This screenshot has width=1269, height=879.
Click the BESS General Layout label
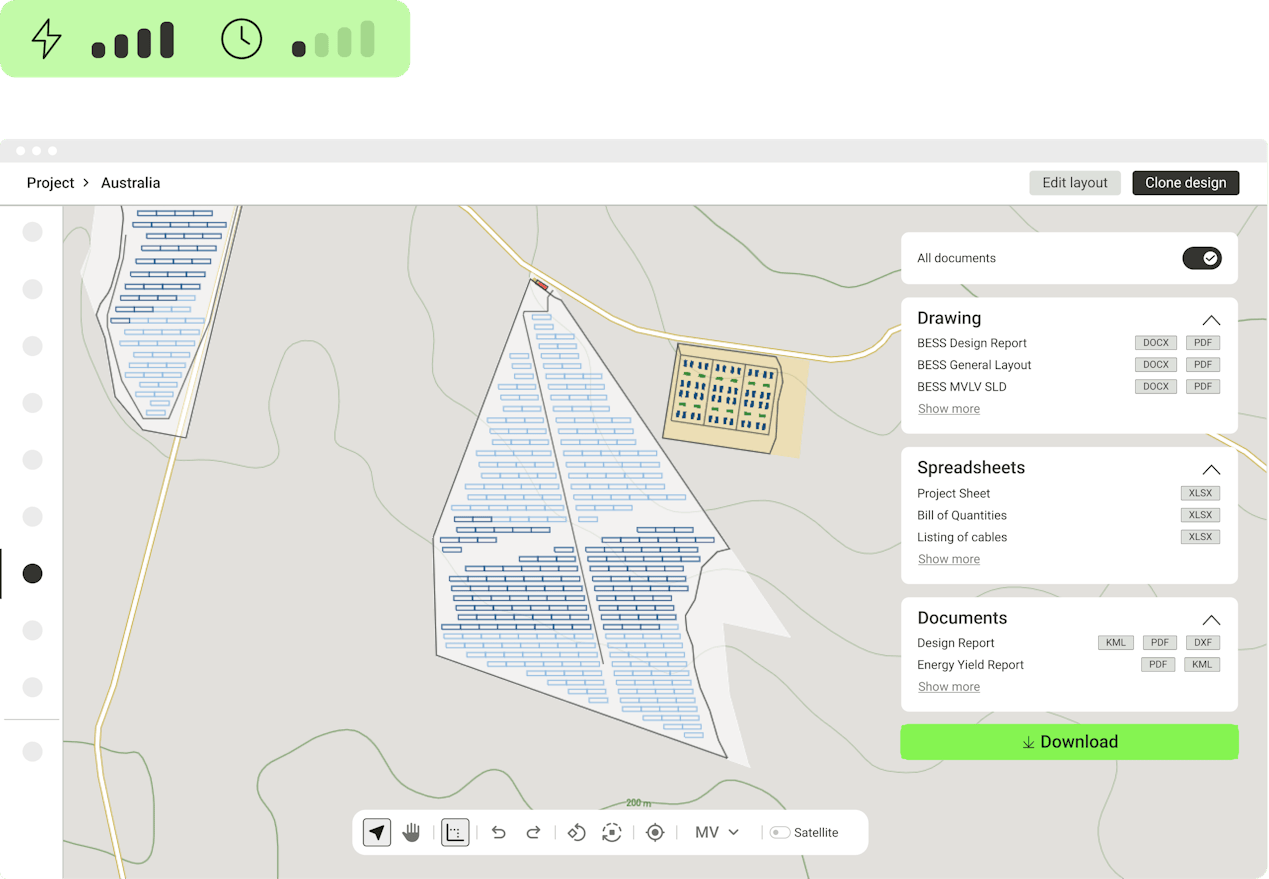click(974, 365)
